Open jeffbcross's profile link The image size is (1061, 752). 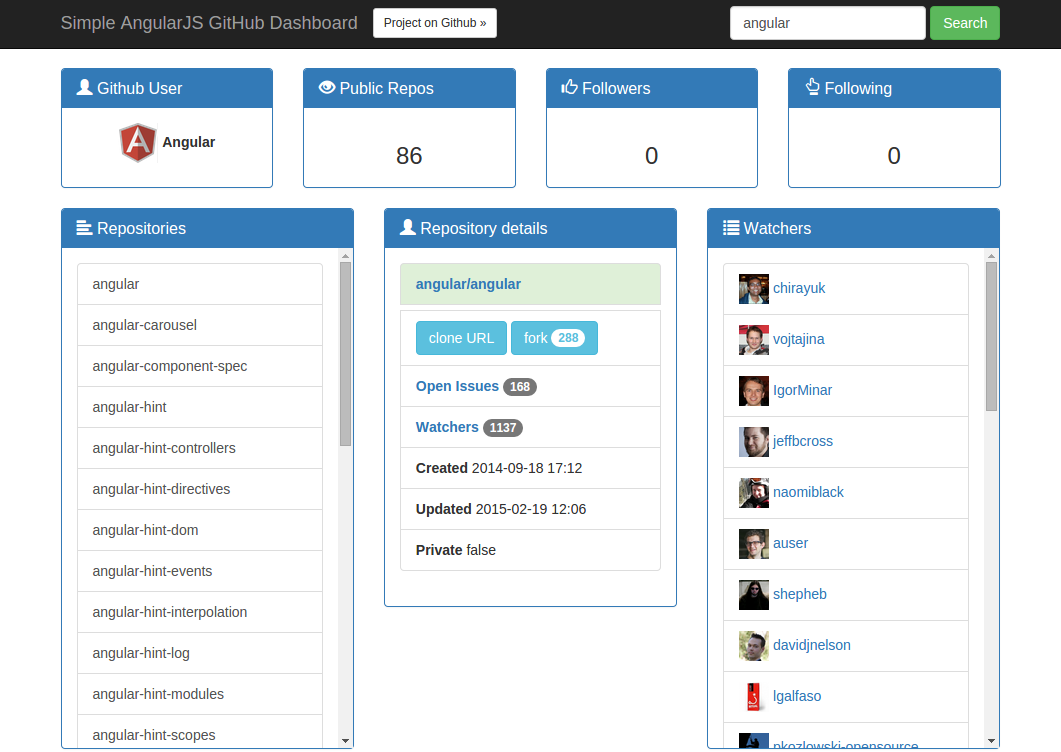(x=803, y=441)
